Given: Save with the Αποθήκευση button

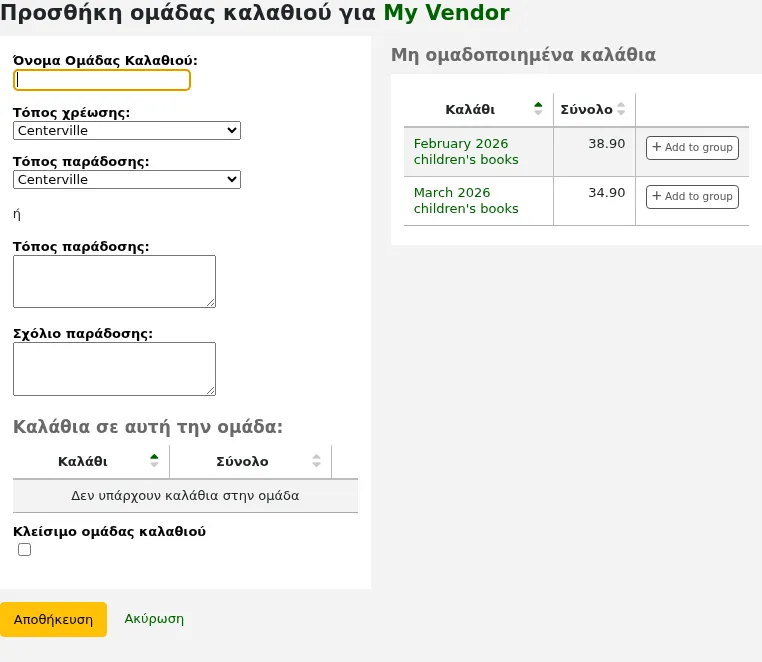Looking at the screenshot, I should [53, 619].
